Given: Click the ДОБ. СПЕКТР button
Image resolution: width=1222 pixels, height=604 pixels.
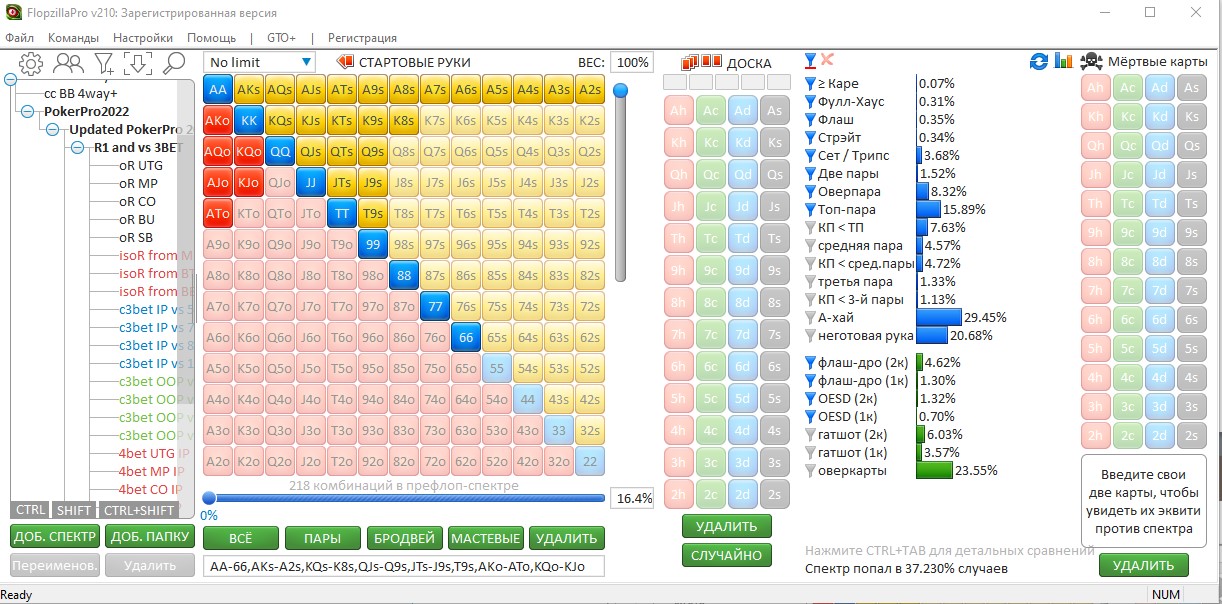Looking at the screenshot, I should tap(55, 536).
